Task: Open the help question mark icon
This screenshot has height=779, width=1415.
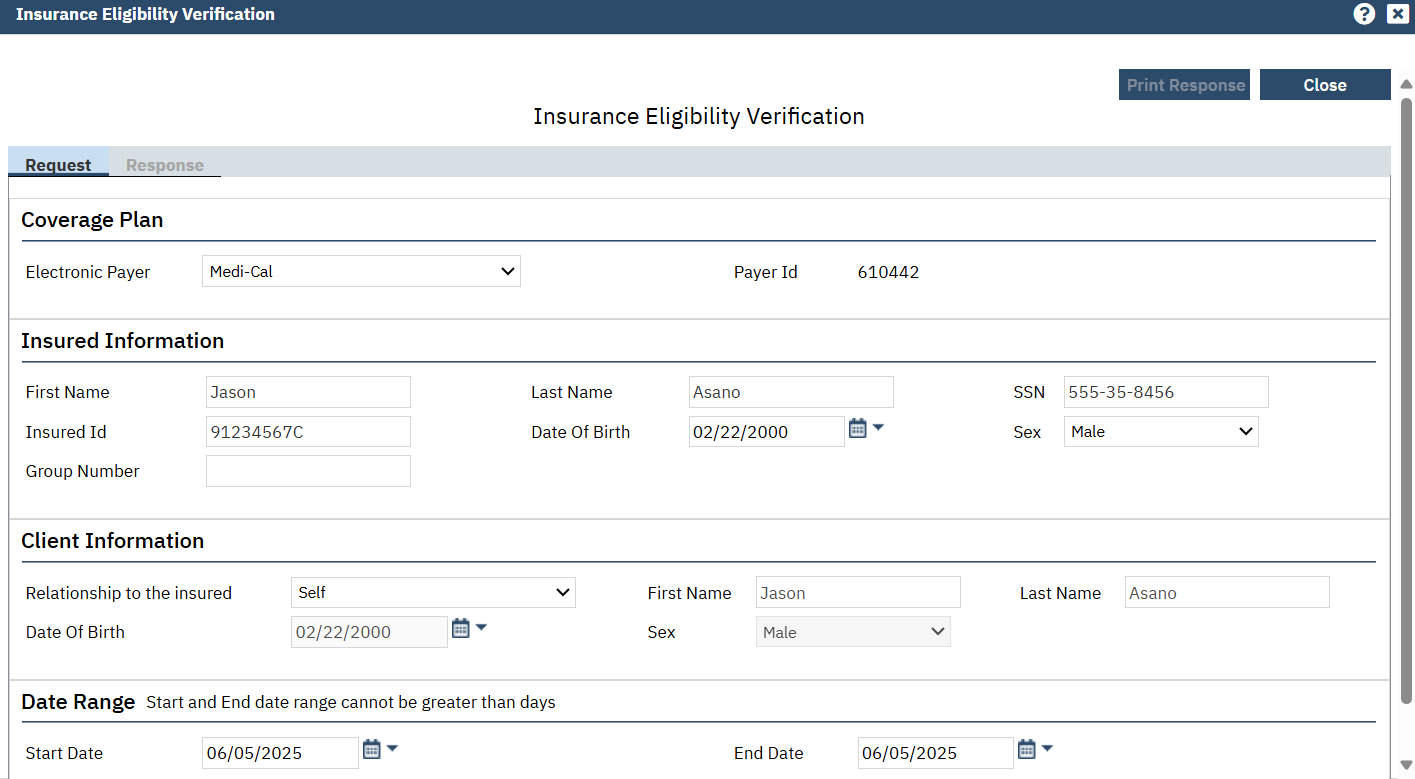Action: click(1364, 14)
